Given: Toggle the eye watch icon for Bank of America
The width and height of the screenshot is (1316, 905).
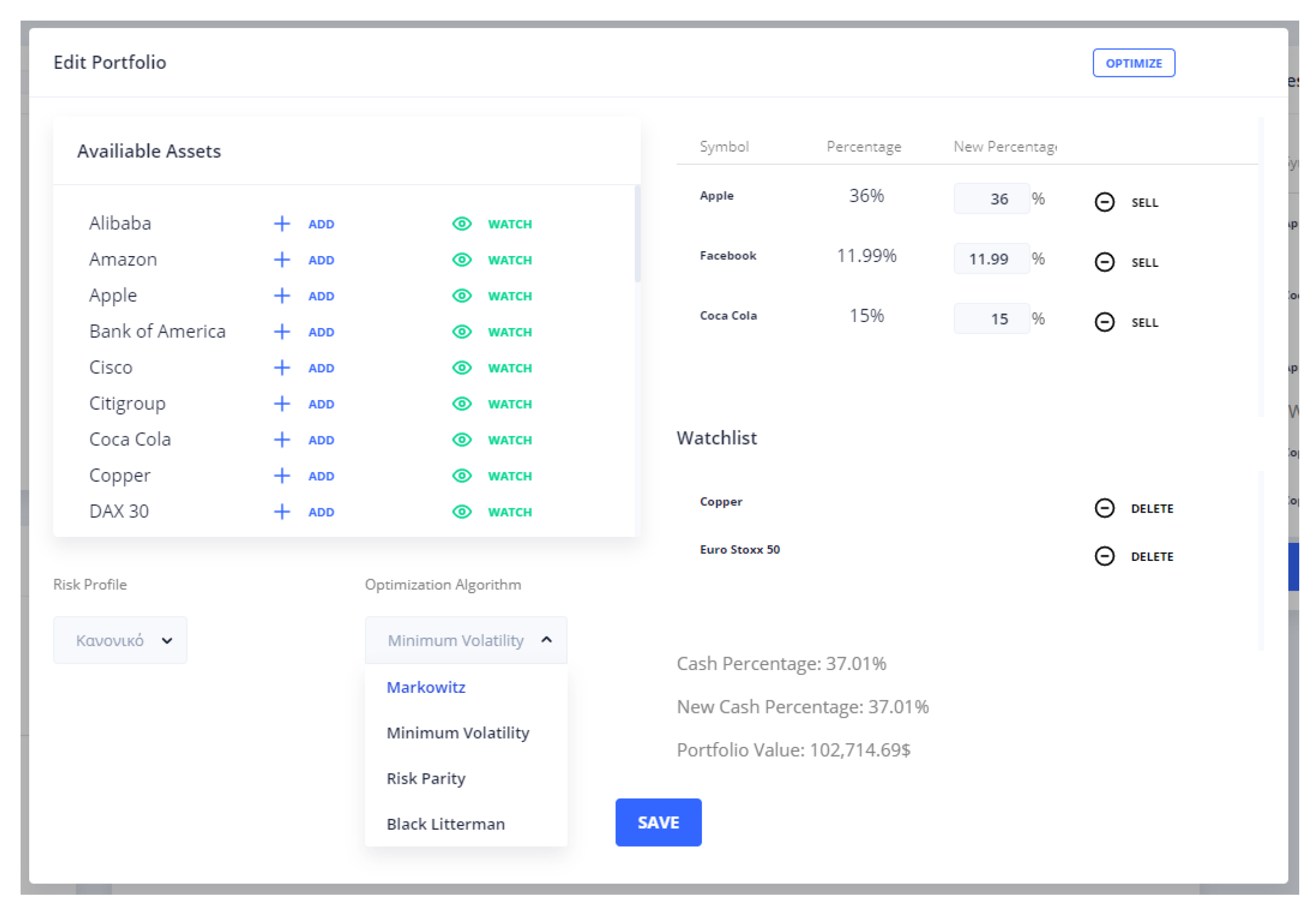Looking at the screenshot, I should (x=462, y=332).
